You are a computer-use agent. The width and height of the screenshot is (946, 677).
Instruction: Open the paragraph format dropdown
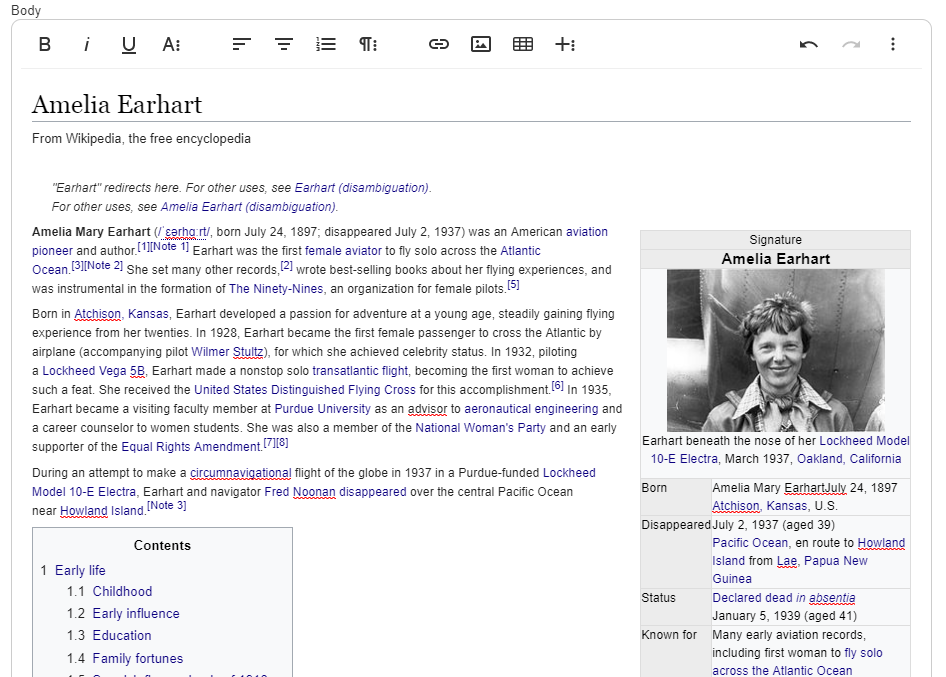368,44
